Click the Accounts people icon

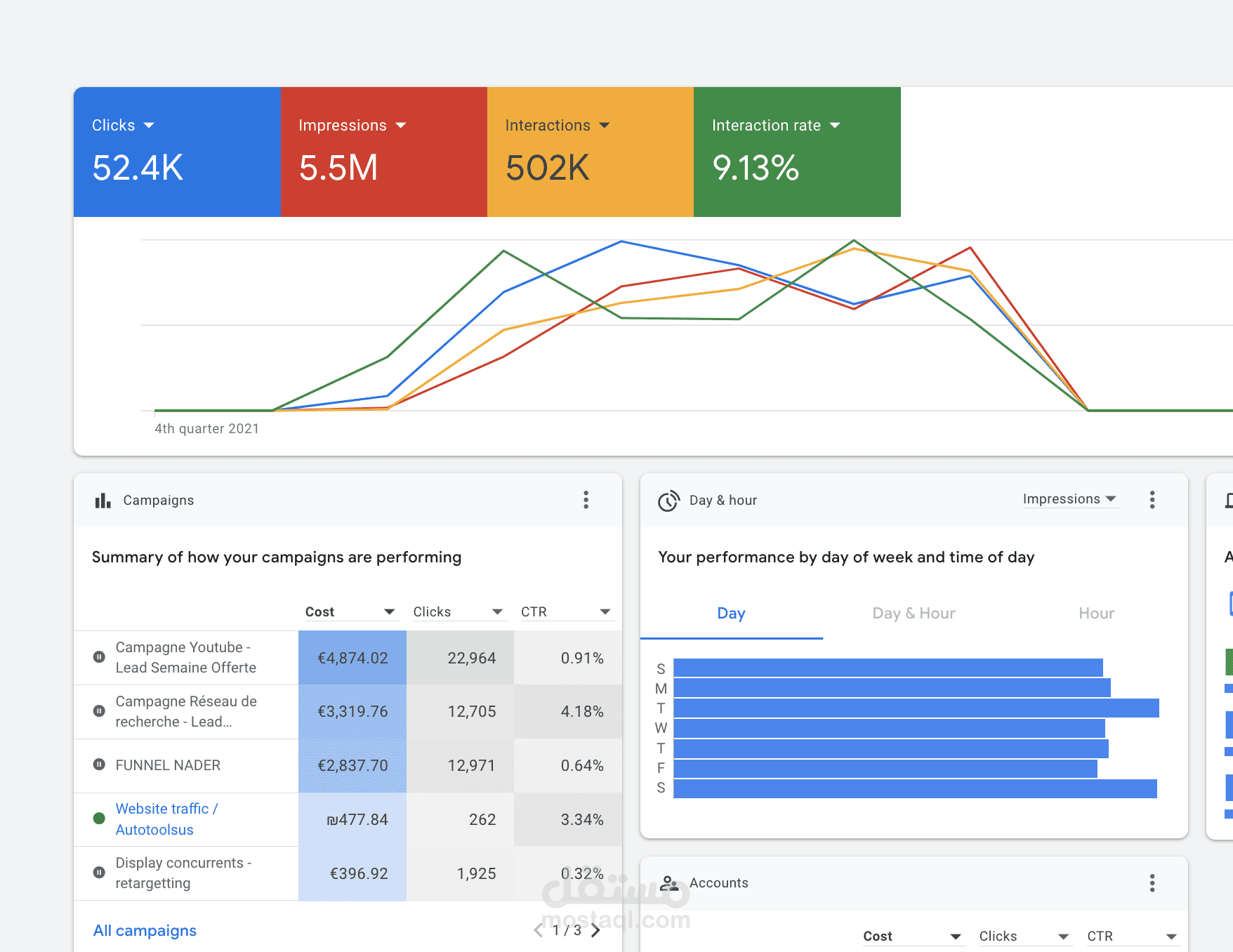point(669,883)
